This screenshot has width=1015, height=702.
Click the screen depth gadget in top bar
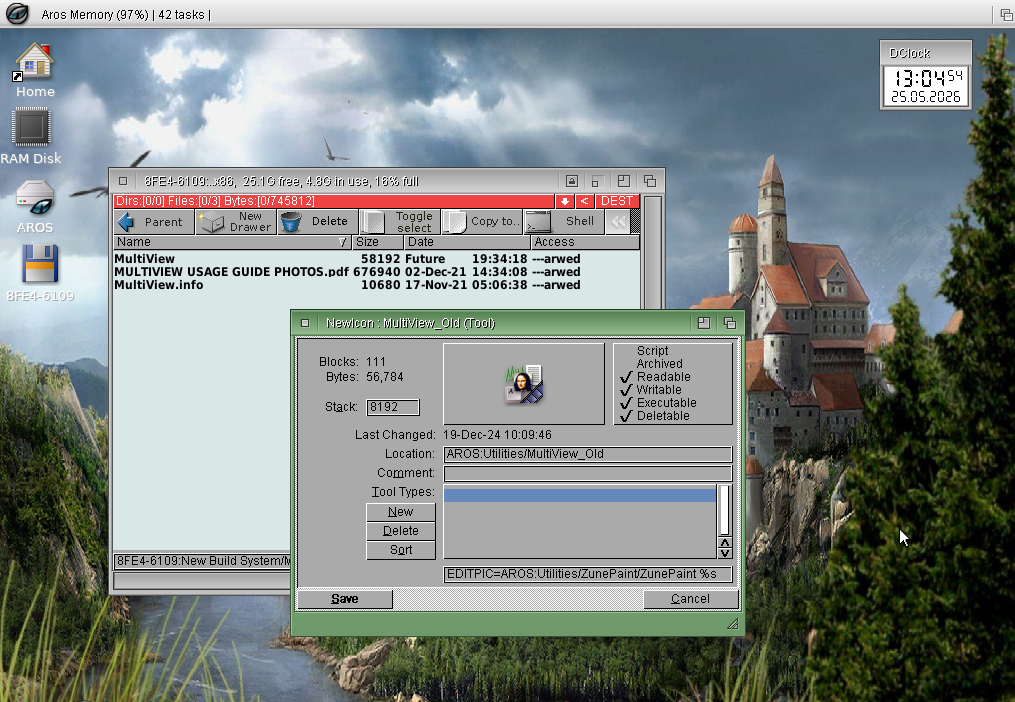tap(1006, 14)
